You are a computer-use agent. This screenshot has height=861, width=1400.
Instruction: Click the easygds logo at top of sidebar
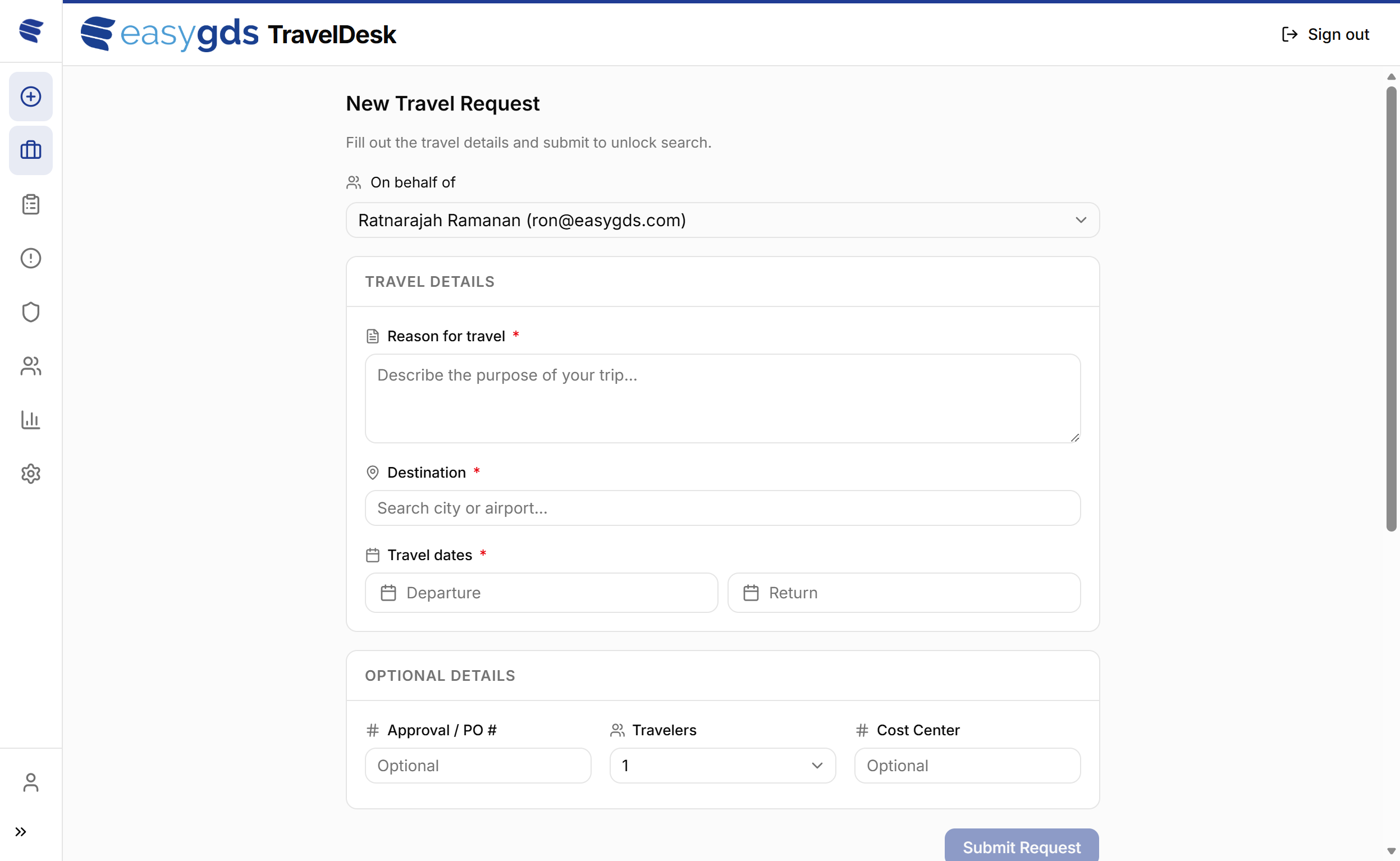(30, 31)
